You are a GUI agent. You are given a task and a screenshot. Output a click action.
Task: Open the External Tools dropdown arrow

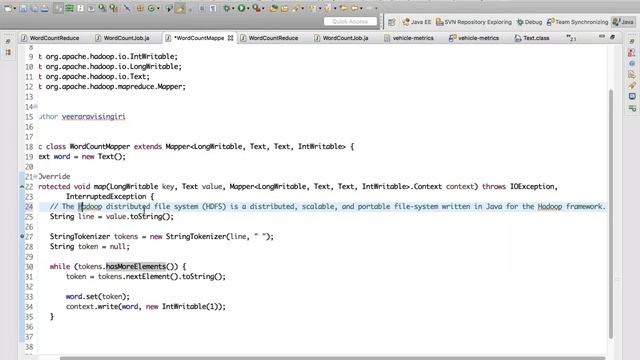263,8
